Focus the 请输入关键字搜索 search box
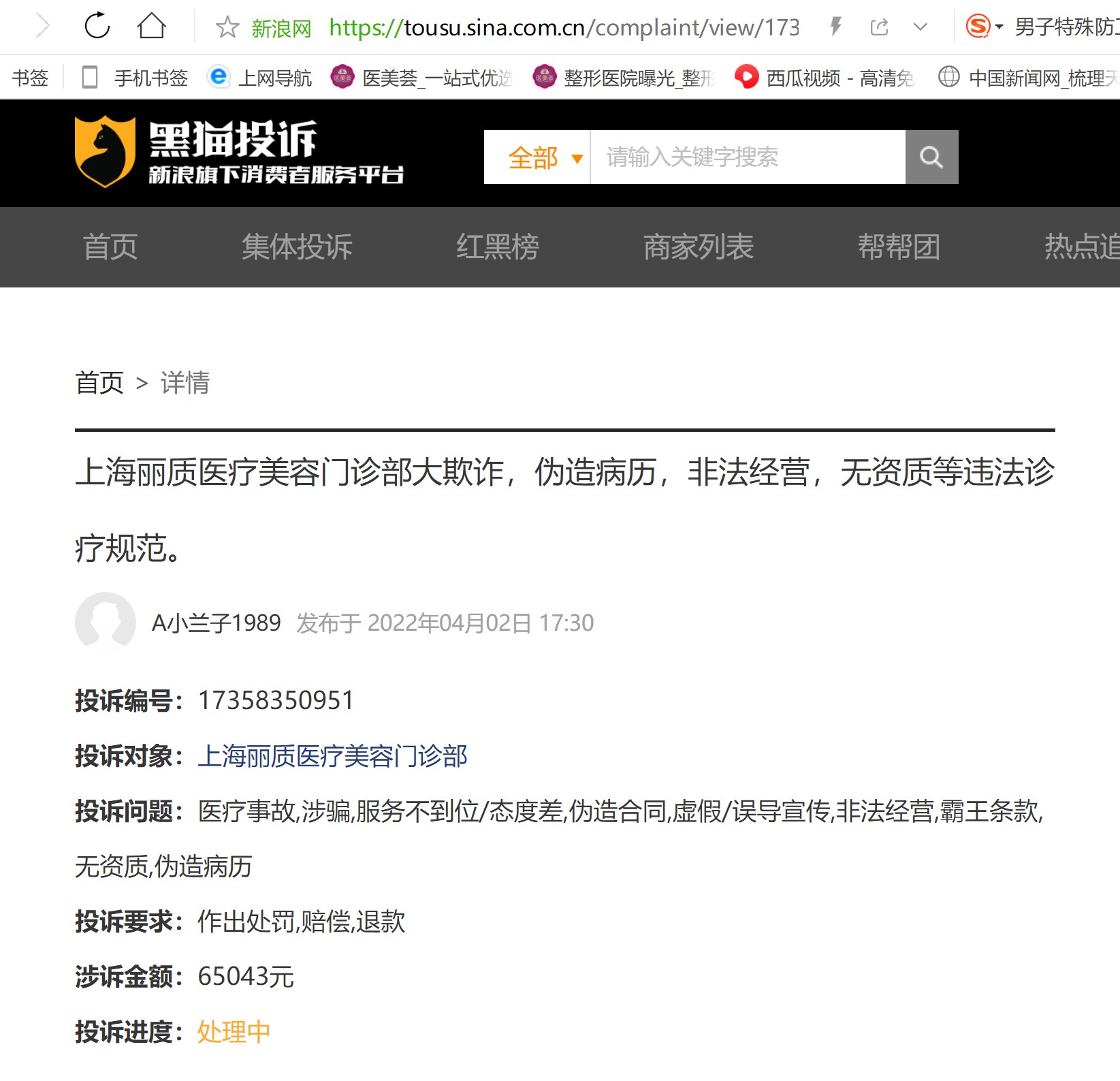 pyautogui.click(x=748, y=157)
